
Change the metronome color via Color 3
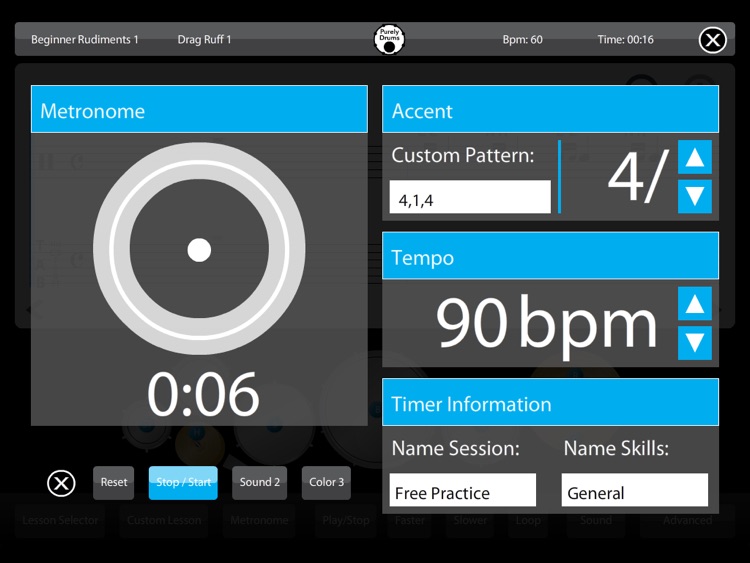[x=326, y=483]
